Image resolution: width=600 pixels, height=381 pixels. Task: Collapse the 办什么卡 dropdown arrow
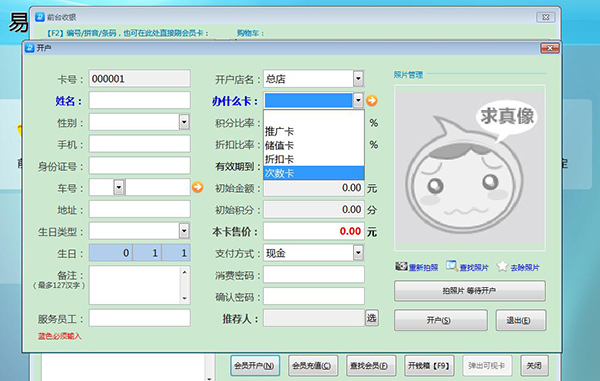[358, 100]
